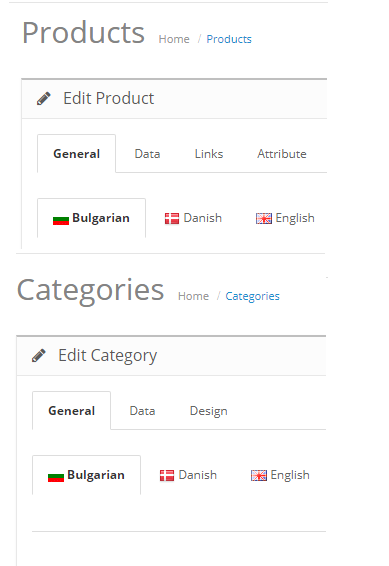
Task: Click the pencil icon beside Edit Category
Action: point(39,356)
